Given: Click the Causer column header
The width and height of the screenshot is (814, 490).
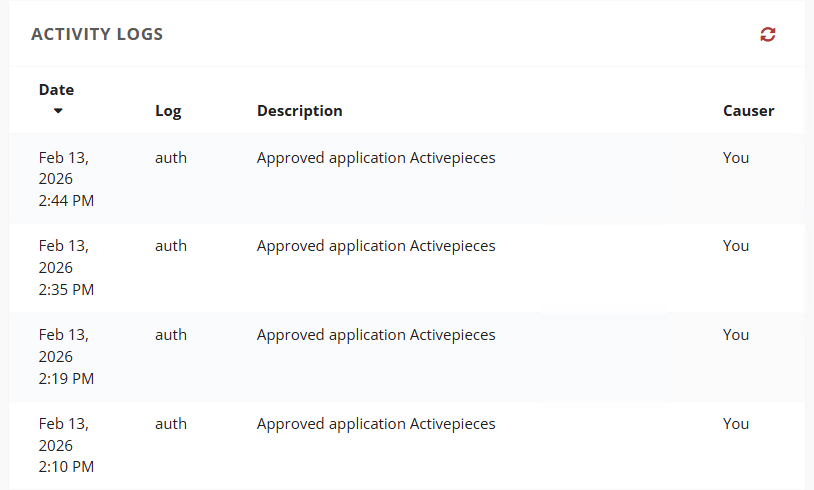Looking at the screenshot, I should pyautogui.click(x=748, y=111).
